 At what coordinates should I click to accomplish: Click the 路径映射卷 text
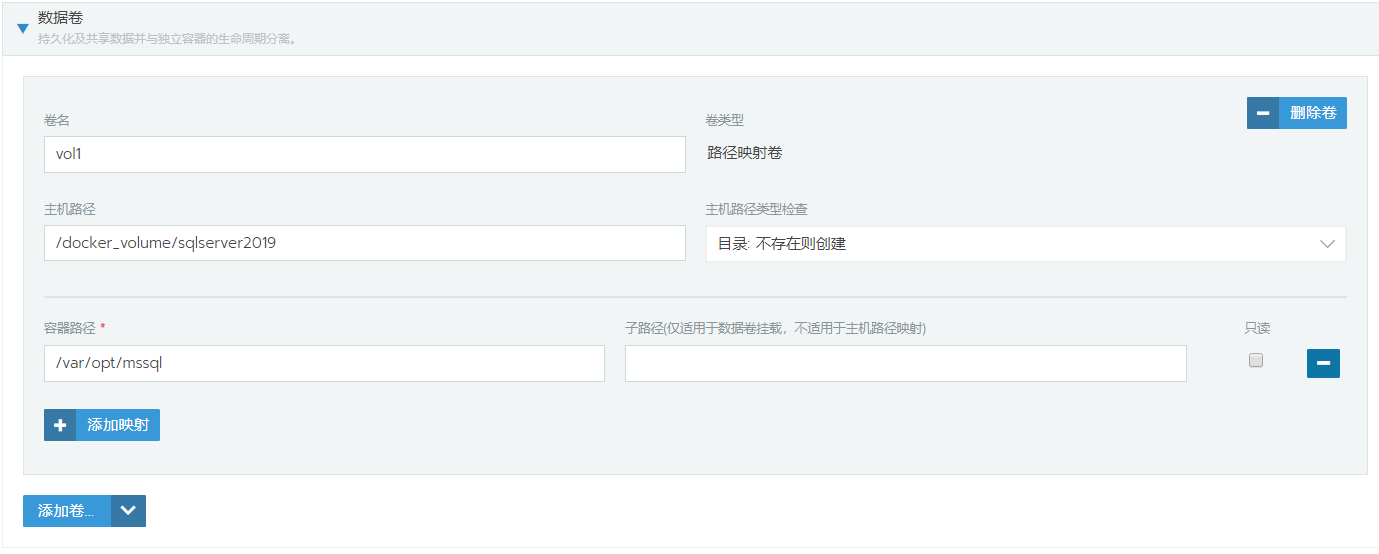[745, 153]
